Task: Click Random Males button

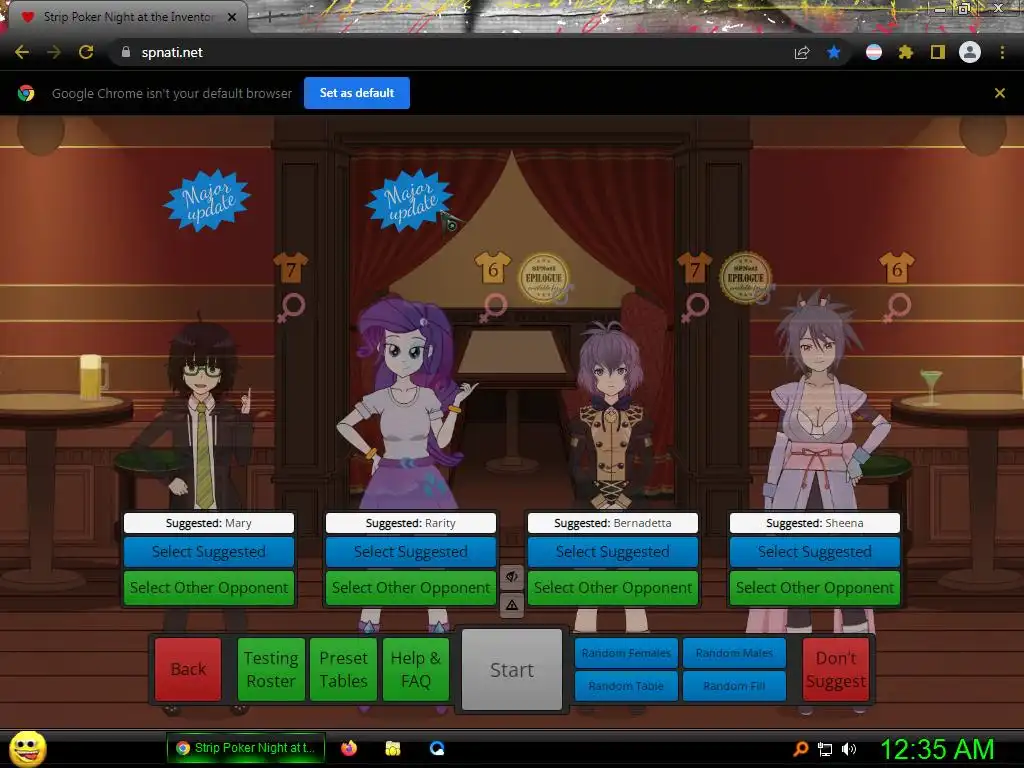Action: (734, 653)
